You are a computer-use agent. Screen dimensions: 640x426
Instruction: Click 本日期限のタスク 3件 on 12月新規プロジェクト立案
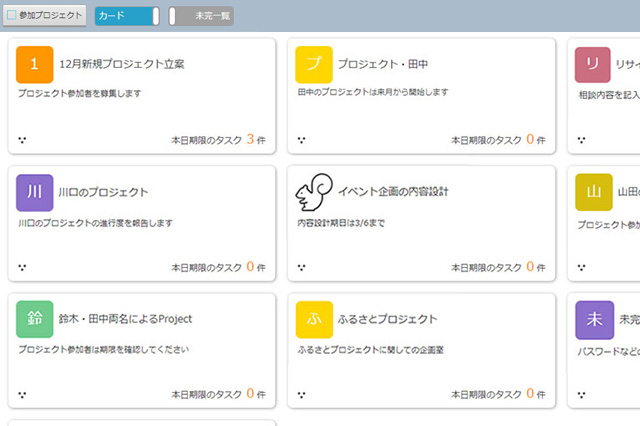(x=218, y=140)
